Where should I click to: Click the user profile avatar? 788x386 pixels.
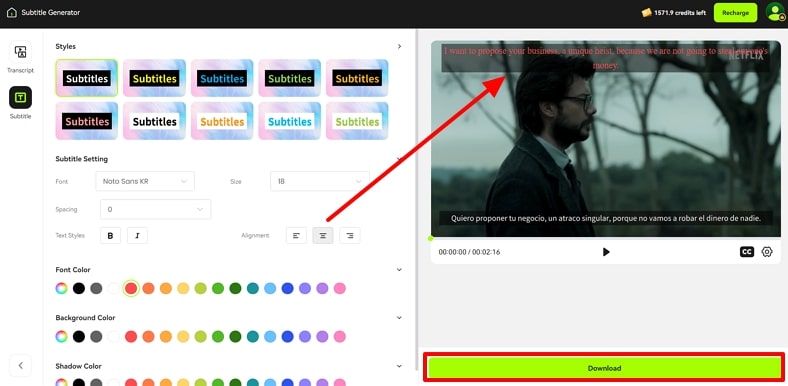coord(775,12)
